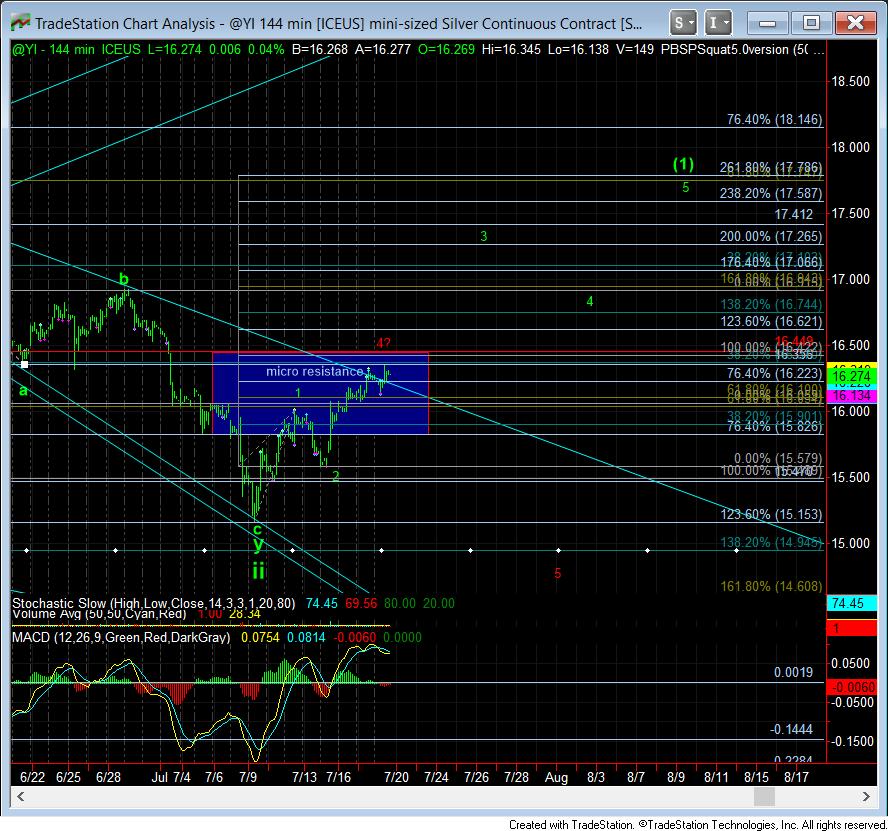Click the MACD indicator title
This screenshot has height=831, width=888.
click(121, 637)
